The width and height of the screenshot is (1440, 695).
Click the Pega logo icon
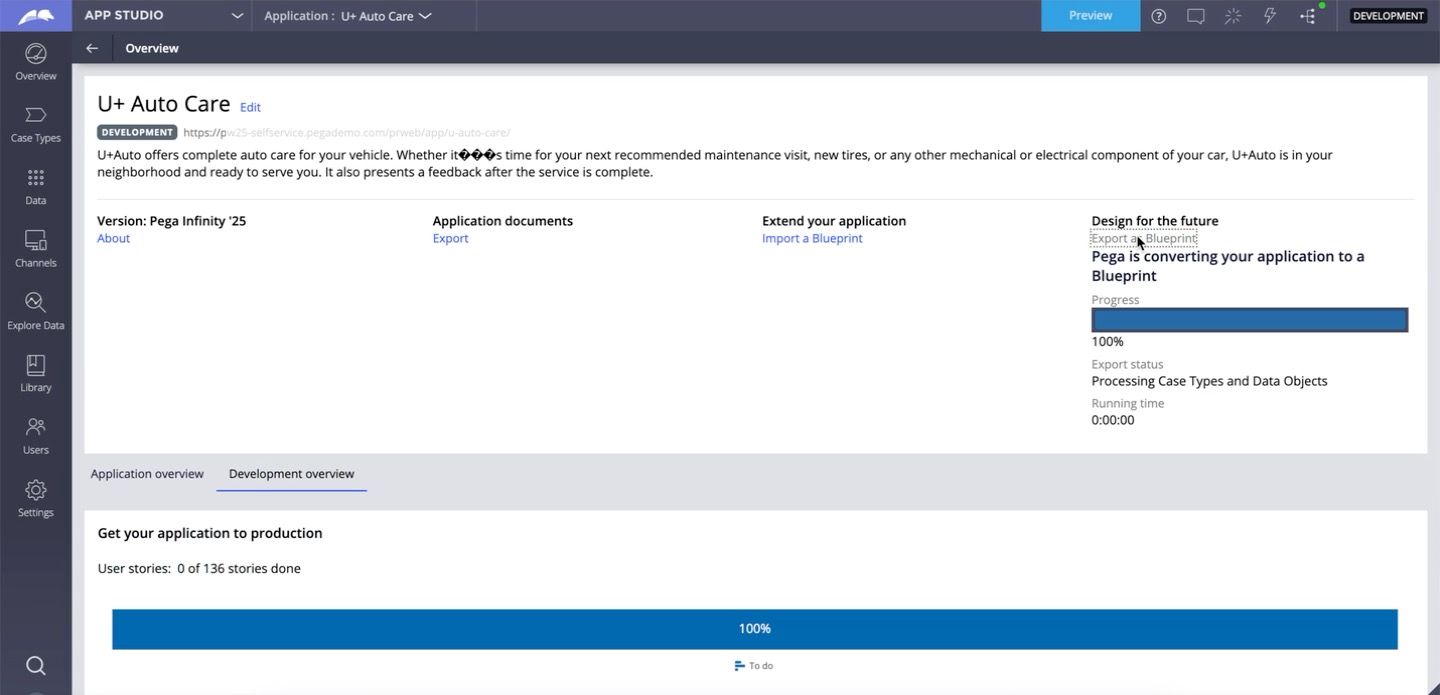[35, 16]
